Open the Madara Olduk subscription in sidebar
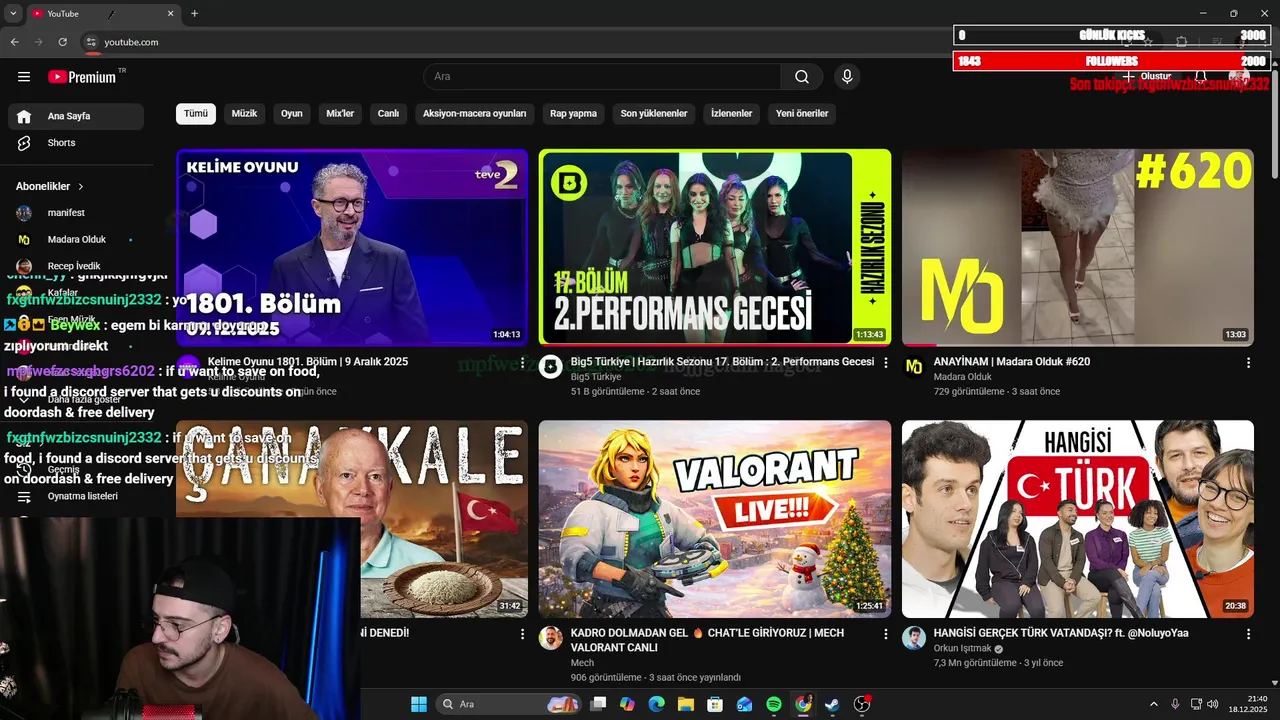This screenshot has height=720, width=1280. point(76,240)
